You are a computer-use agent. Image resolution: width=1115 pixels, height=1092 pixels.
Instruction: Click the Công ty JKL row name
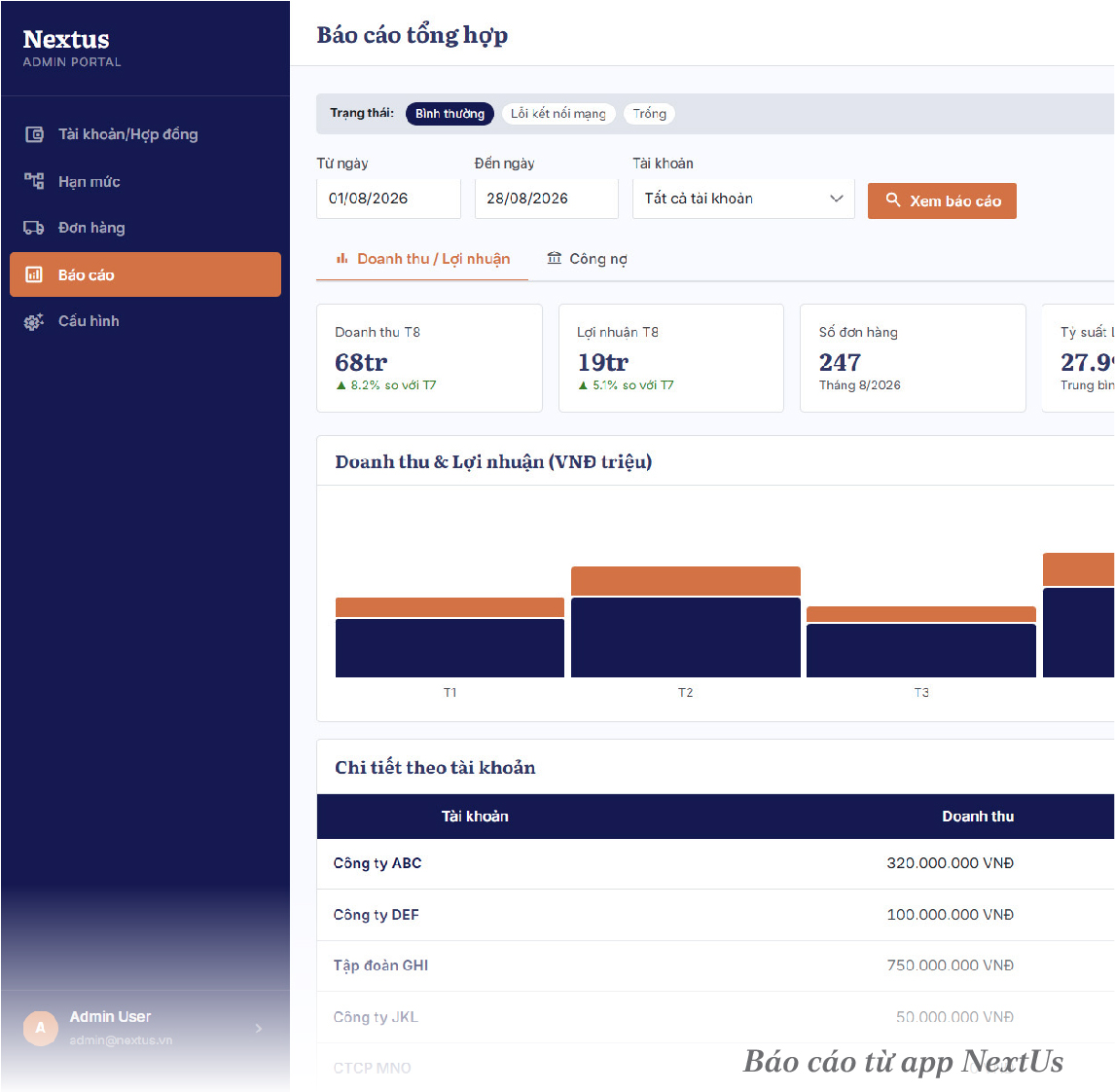click(x=376, y=1017)
